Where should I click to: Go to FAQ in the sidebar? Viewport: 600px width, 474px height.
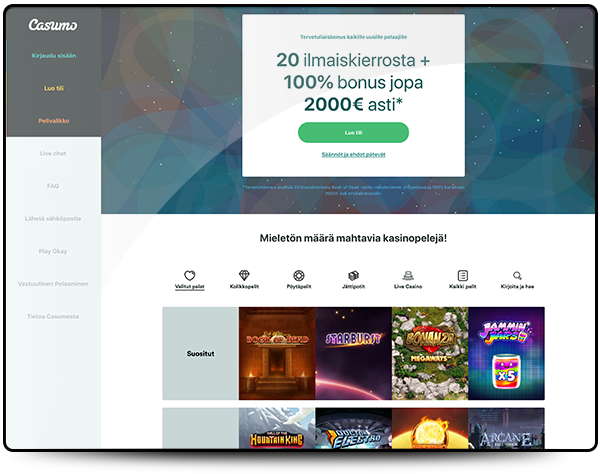[53, 186]
